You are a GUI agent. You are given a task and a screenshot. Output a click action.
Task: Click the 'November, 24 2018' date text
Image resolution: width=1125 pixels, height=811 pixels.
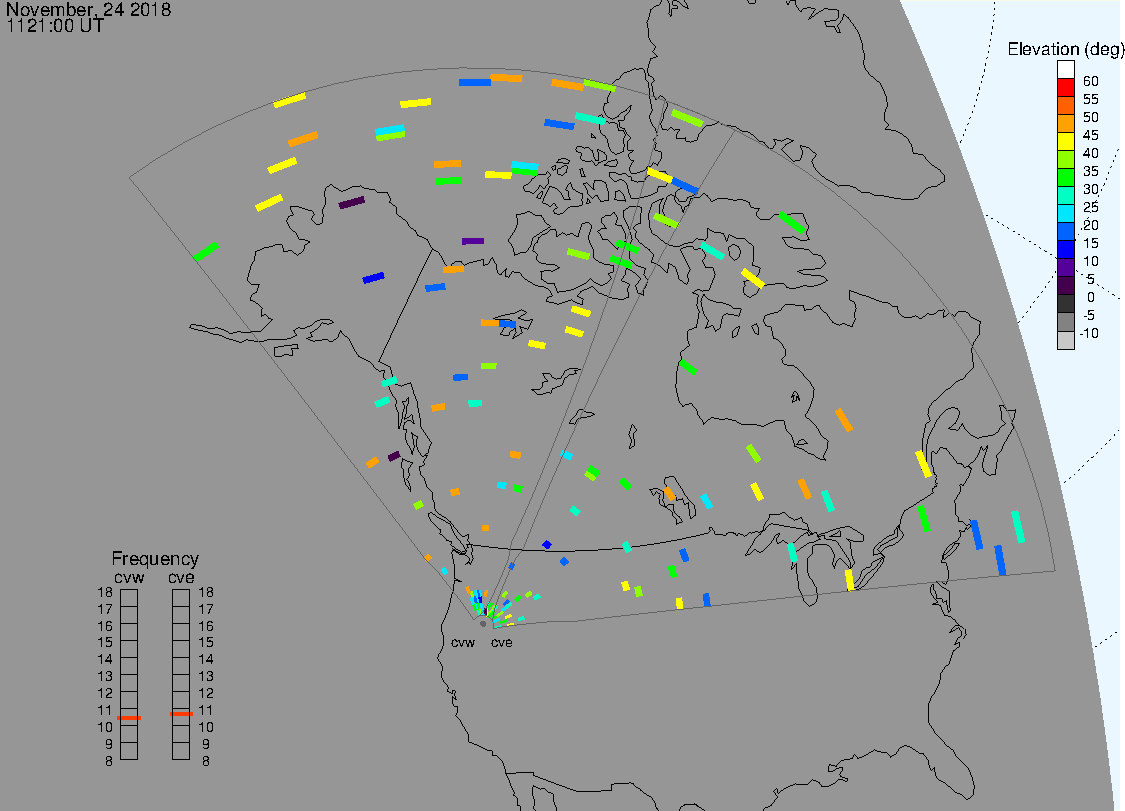pos(88,9)
